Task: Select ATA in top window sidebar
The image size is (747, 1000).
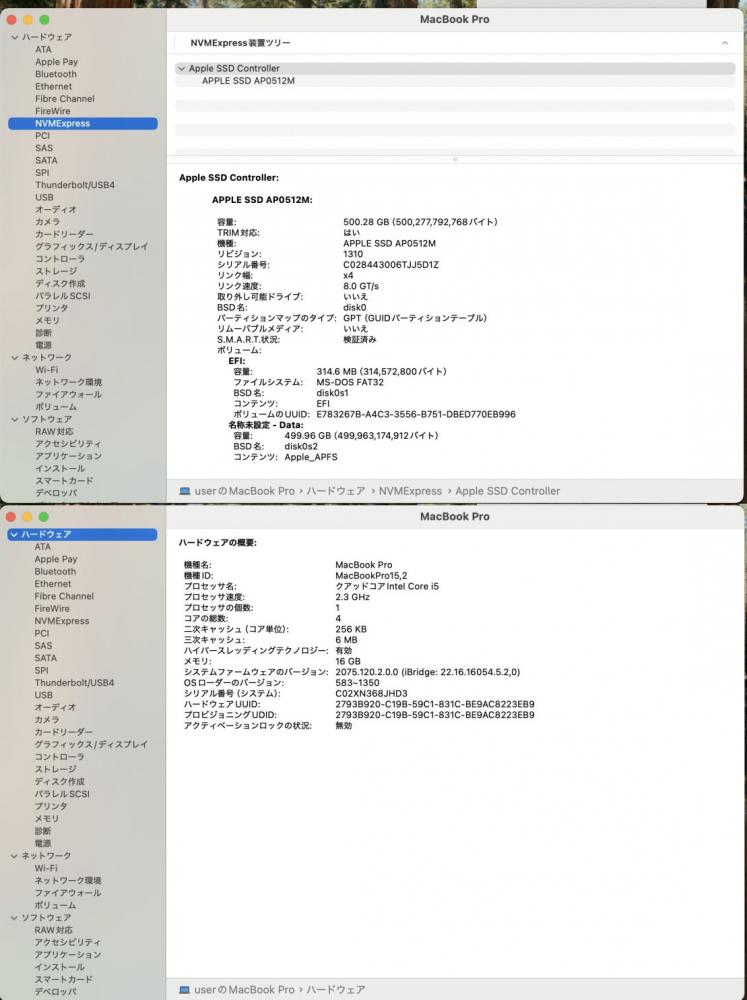Action: click(43, 49)
